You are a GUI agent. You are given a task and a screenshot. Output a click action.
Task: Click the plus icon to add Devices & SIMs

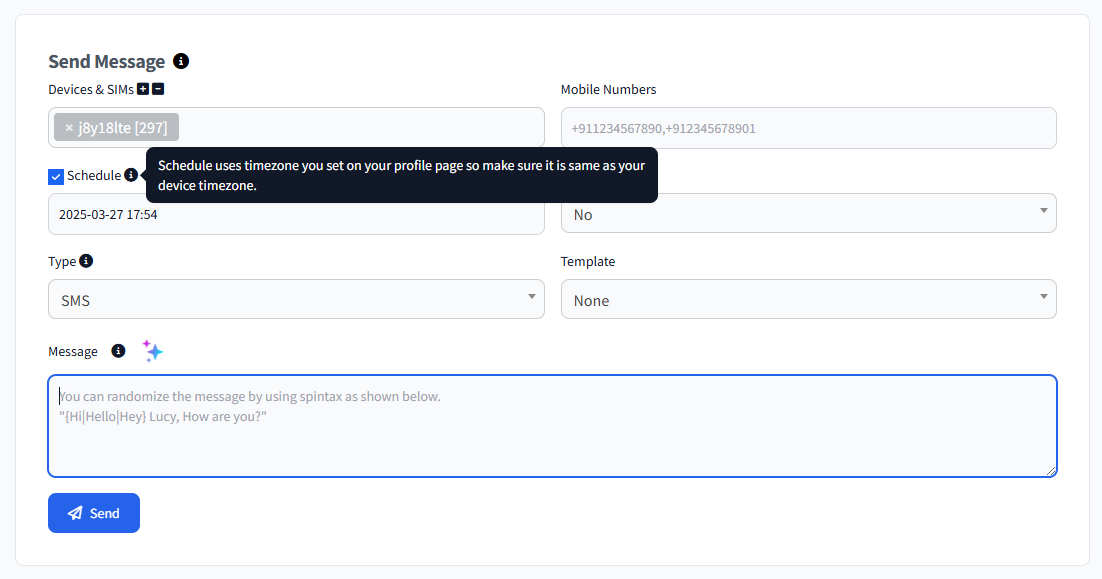click(143, 88)
